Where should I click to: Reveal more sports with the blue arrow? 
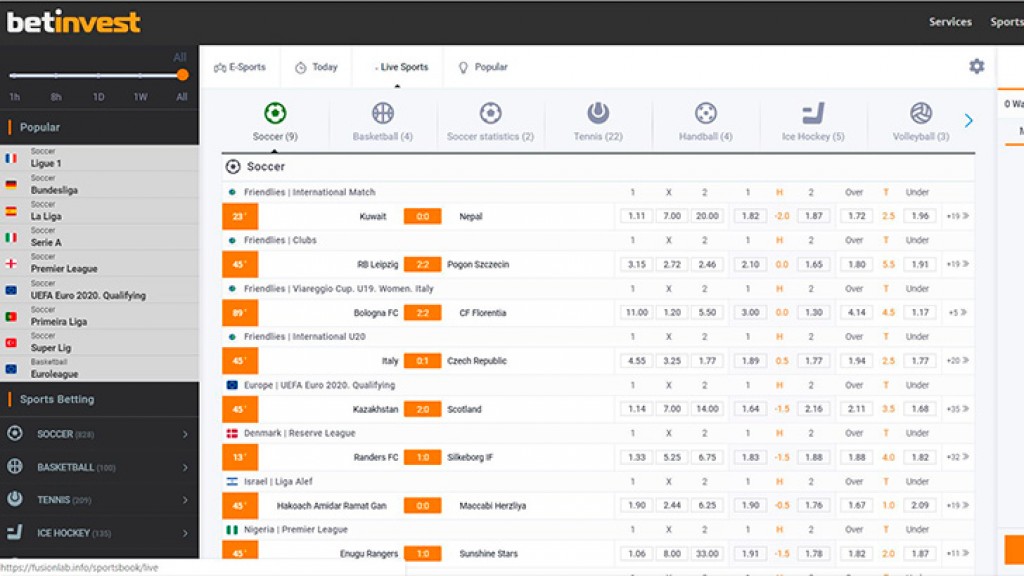tap(967, 119)
